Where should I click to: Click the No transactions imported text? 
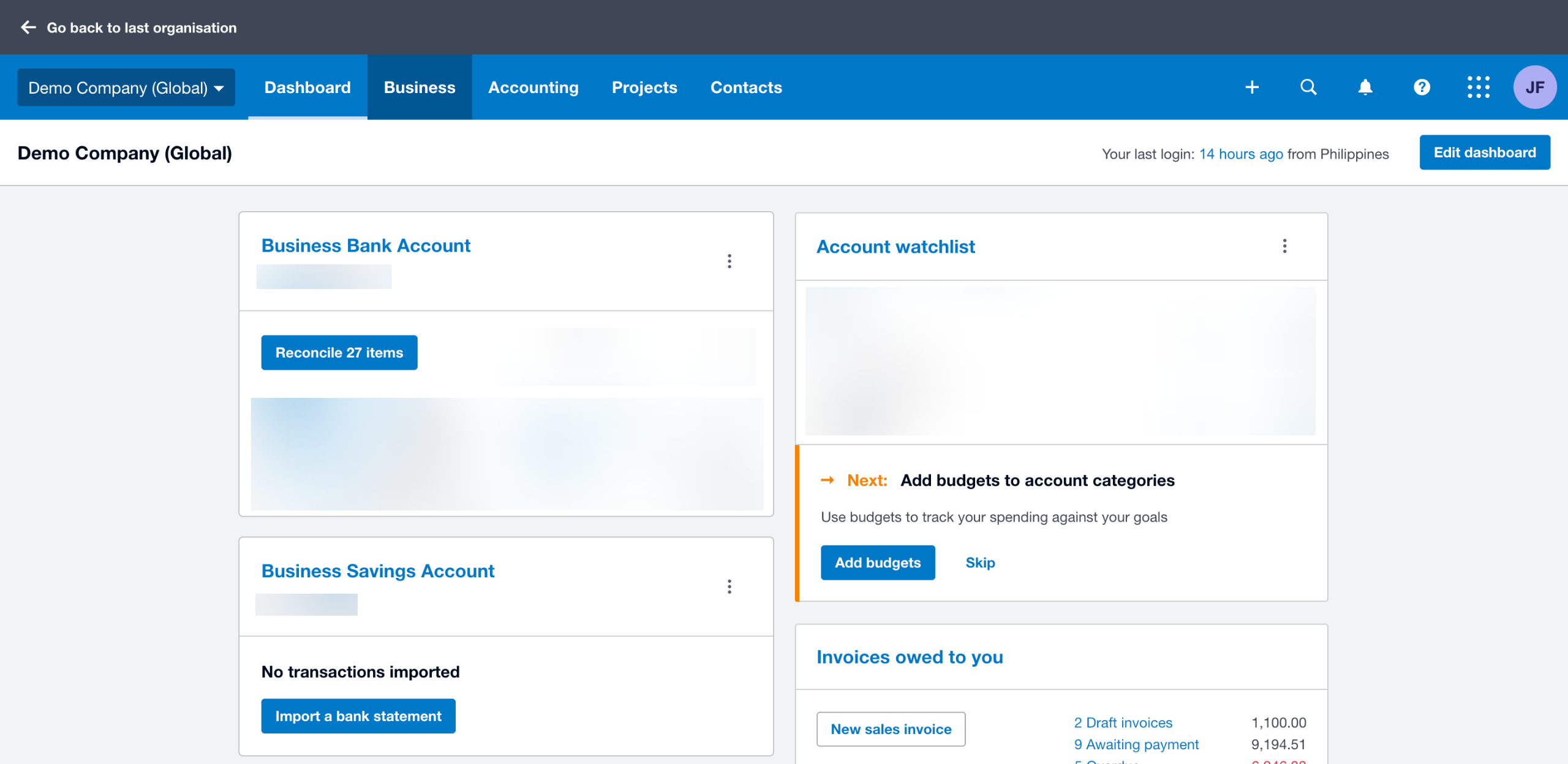(360, 672)
